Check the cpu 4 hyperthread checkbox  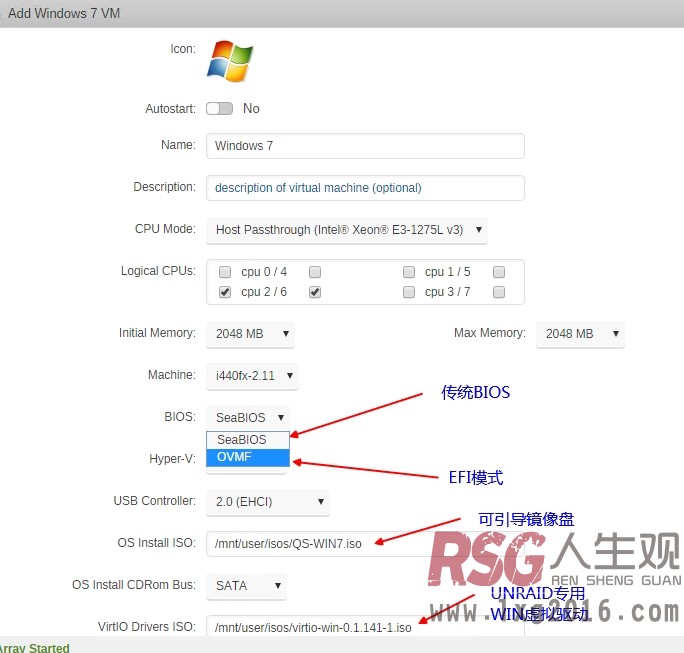tap(315, 272)
